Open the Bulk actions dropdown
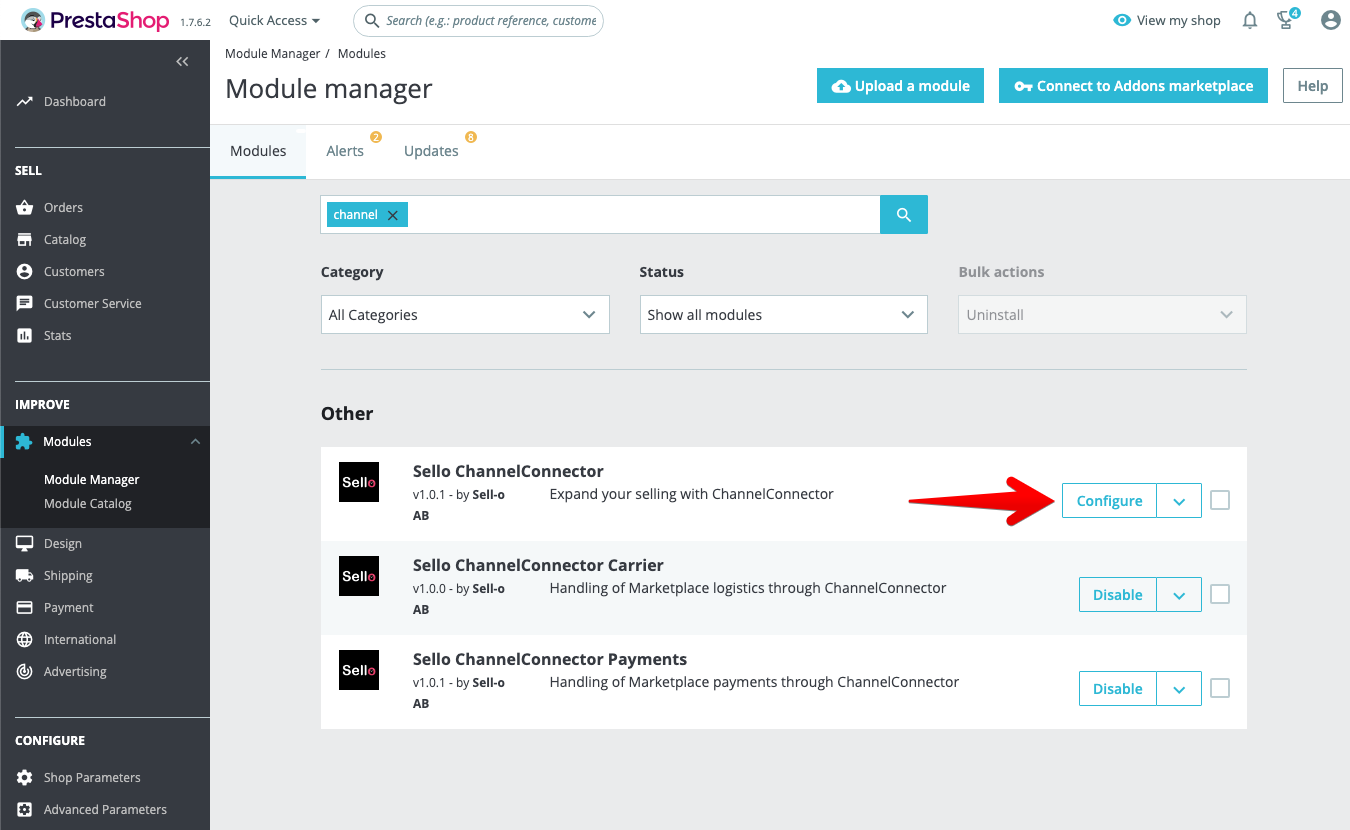The width and height of the screenshot is (1350, 830). (1102, 314)
